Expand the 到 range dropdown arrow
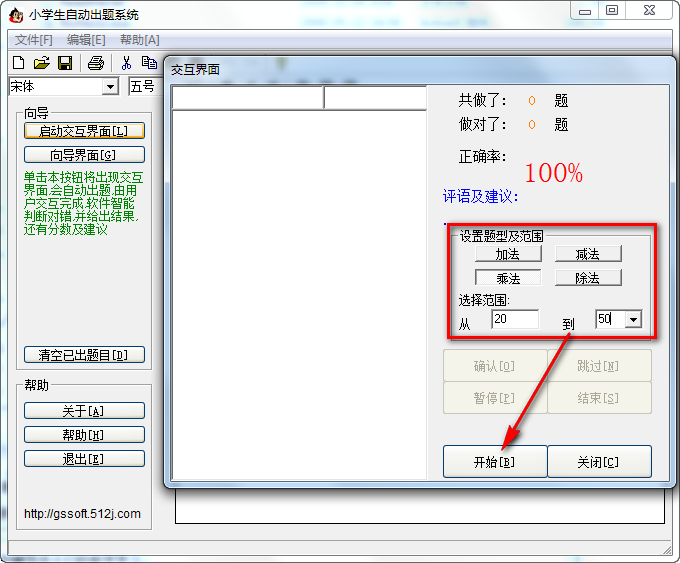The image size is (680, 563). pos(634,320)
